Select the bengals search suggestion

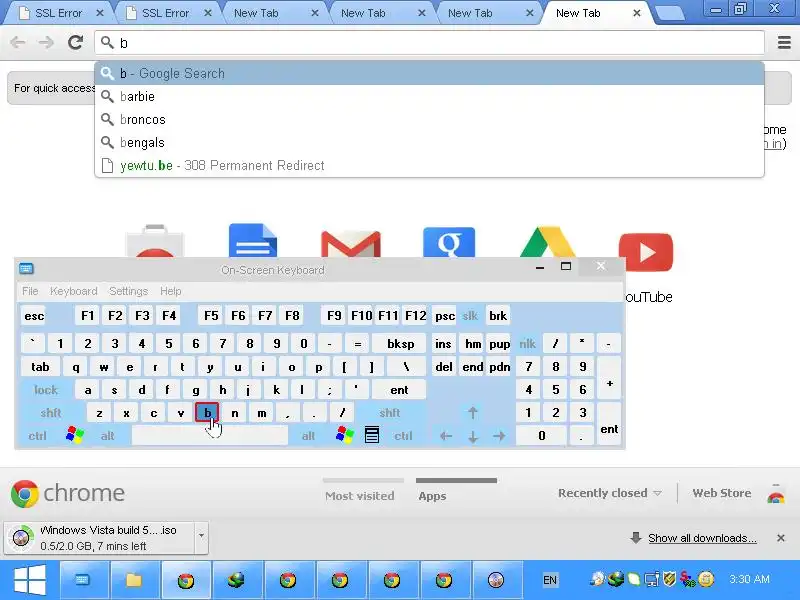429,142
